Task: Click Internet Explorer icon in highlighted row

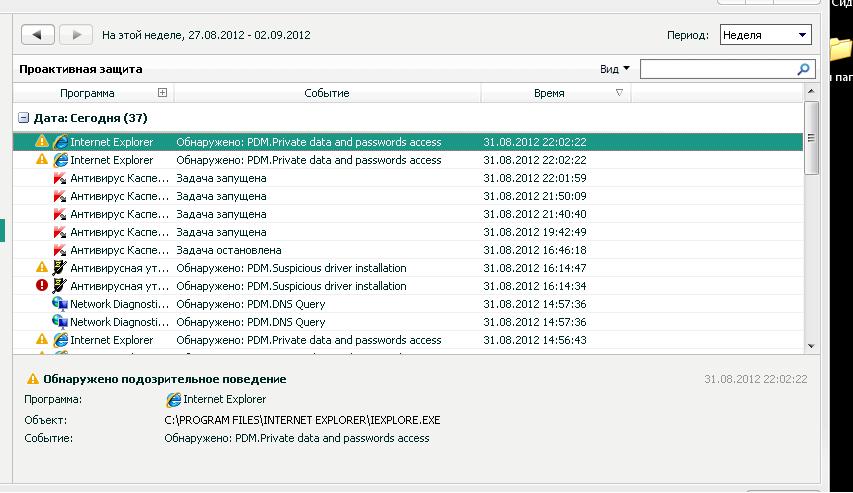Action: point(60,142)
